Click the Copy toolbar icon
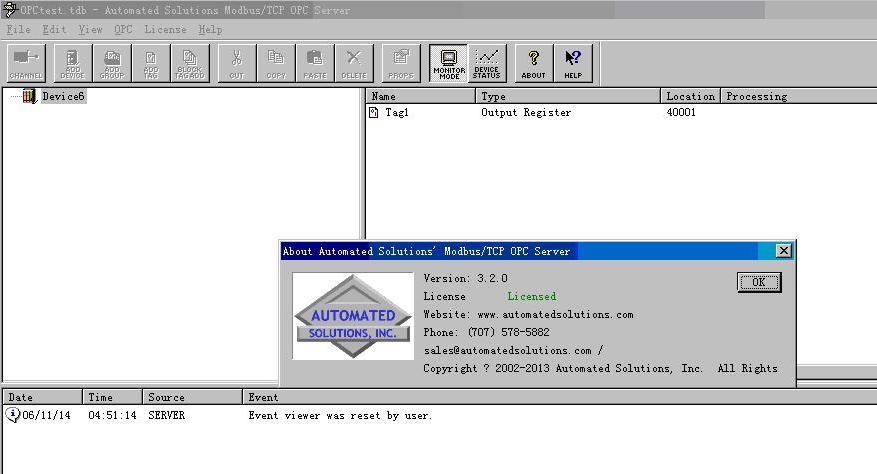The image size is (877, 474). [276, 63]
